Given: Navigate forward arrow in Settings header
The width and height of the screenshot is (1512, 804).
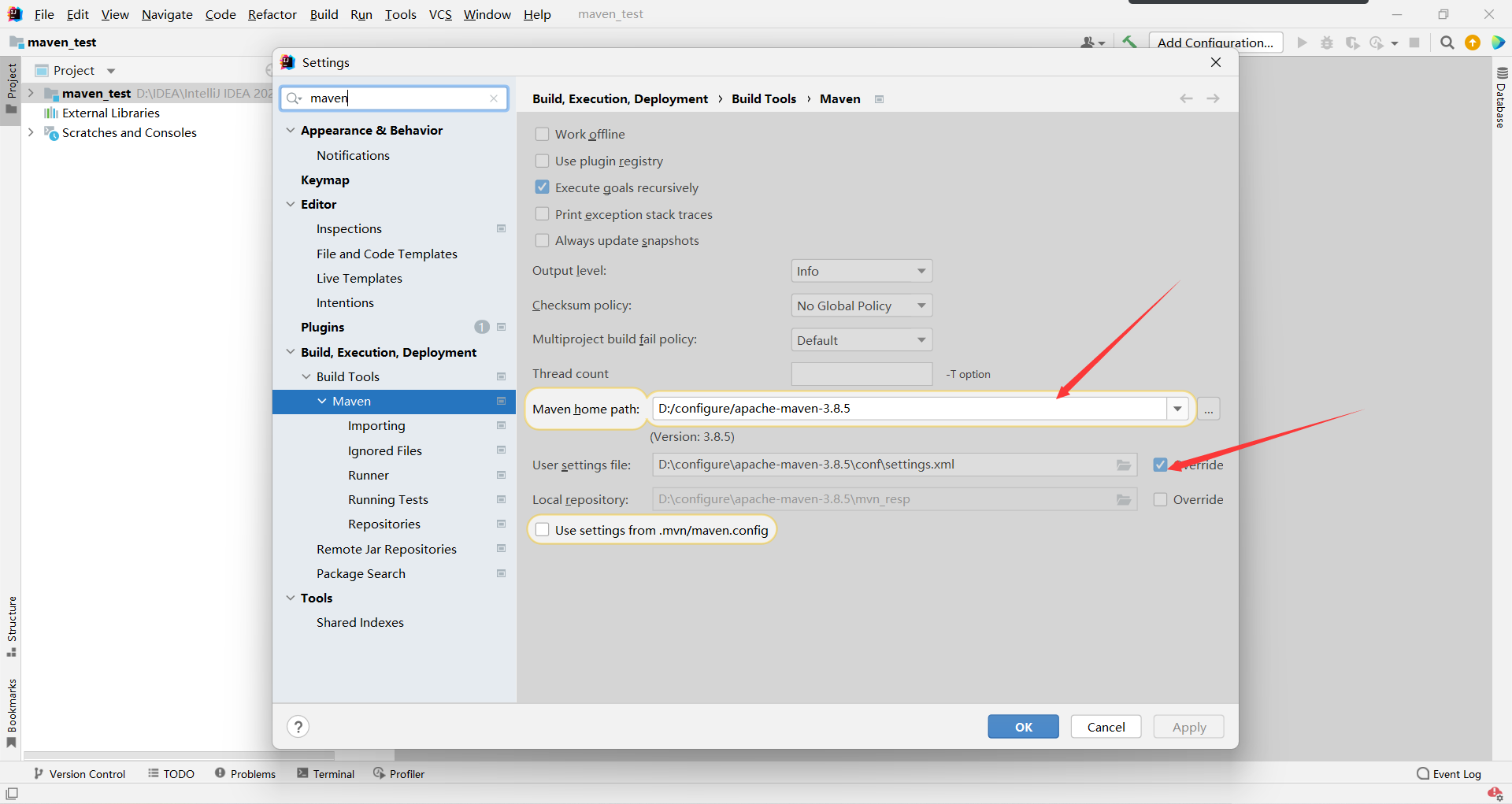Looking at the screenshot, I should 1214,98.
